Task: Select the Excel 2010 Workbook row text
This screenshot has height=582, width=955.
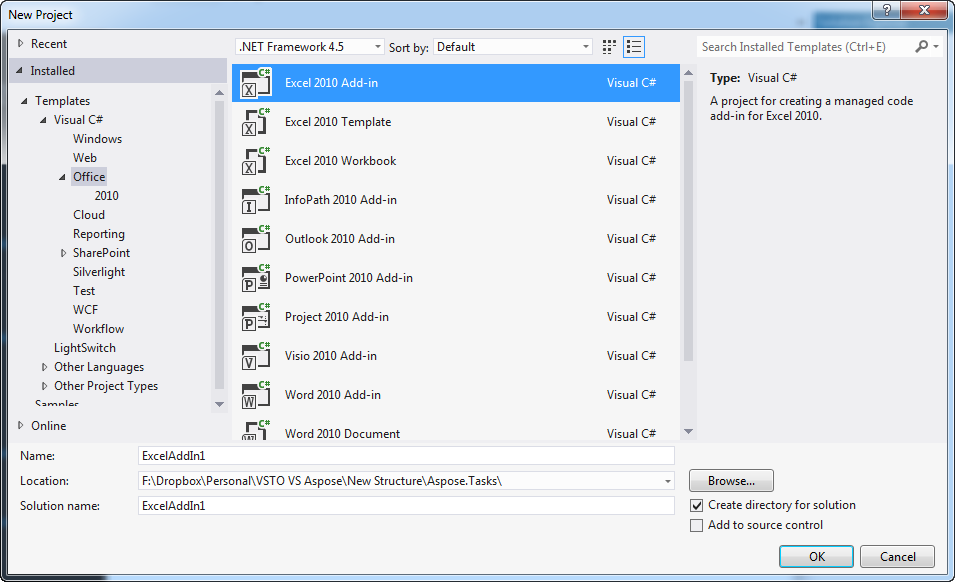Action: [x=340, y=161]
